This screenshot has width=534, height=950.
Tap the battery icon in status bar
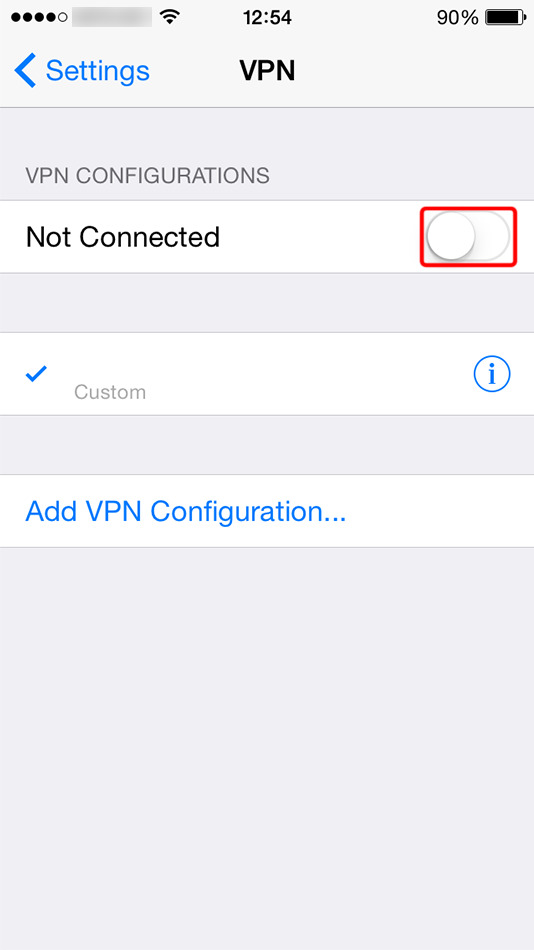pos(504,18)
